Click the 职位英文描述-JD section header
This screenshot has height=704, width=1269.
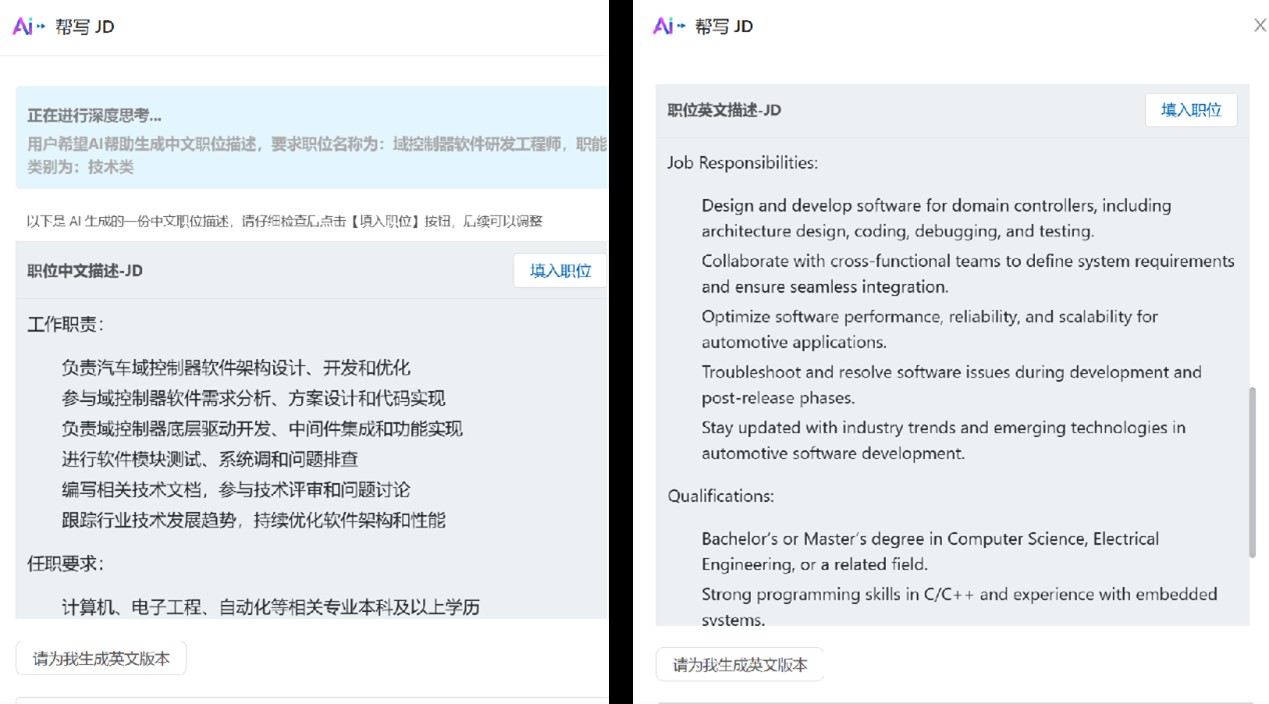pyautogui.click(x=726, y=110)
